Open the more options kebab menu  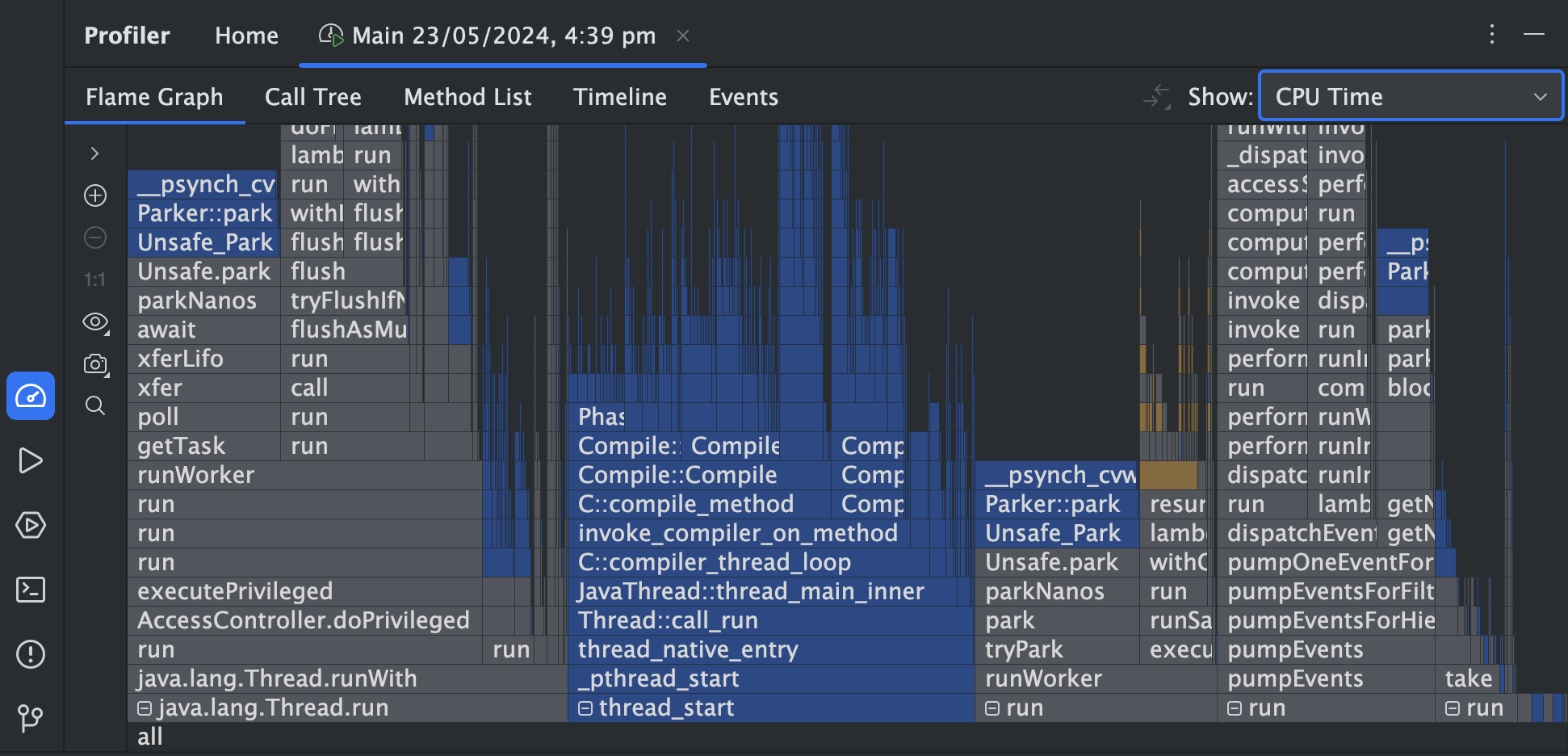pos(1491,35)
